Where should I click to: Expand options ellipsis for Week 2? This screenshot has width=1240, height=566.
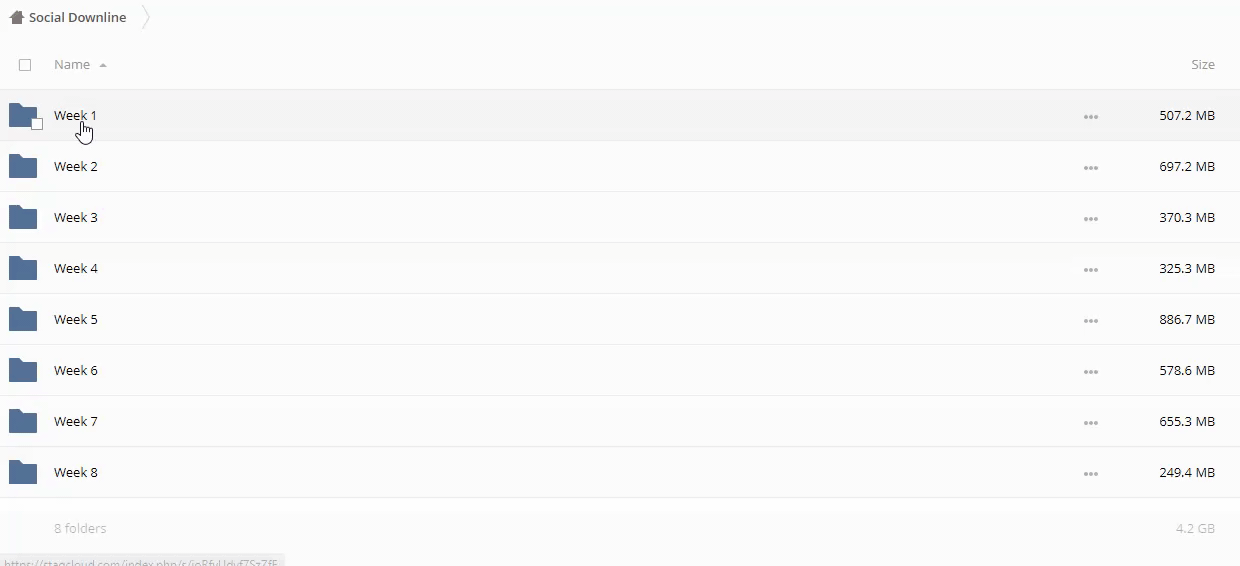(1090, 168)
